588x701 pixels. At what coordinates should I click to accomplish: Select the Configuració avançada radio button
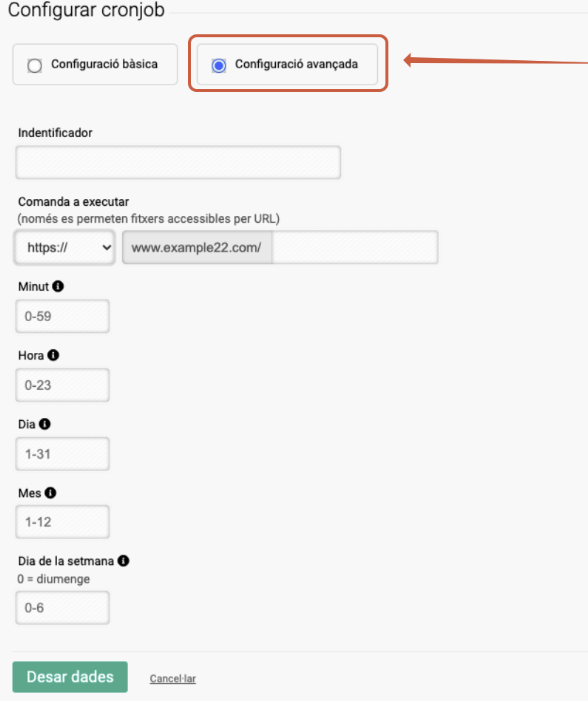(219, 65)
